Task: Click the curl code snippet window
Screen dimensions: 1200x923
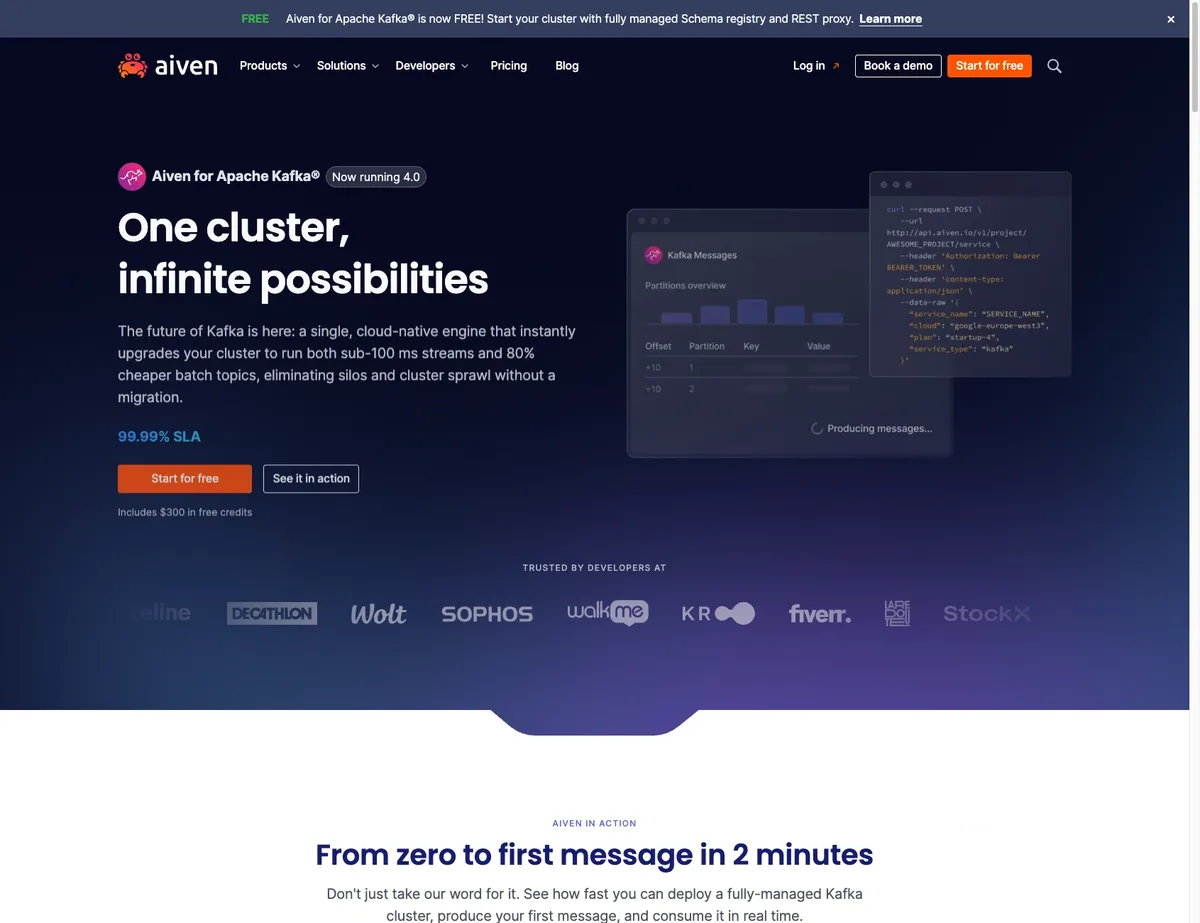Action: click(x=970, y=275)
